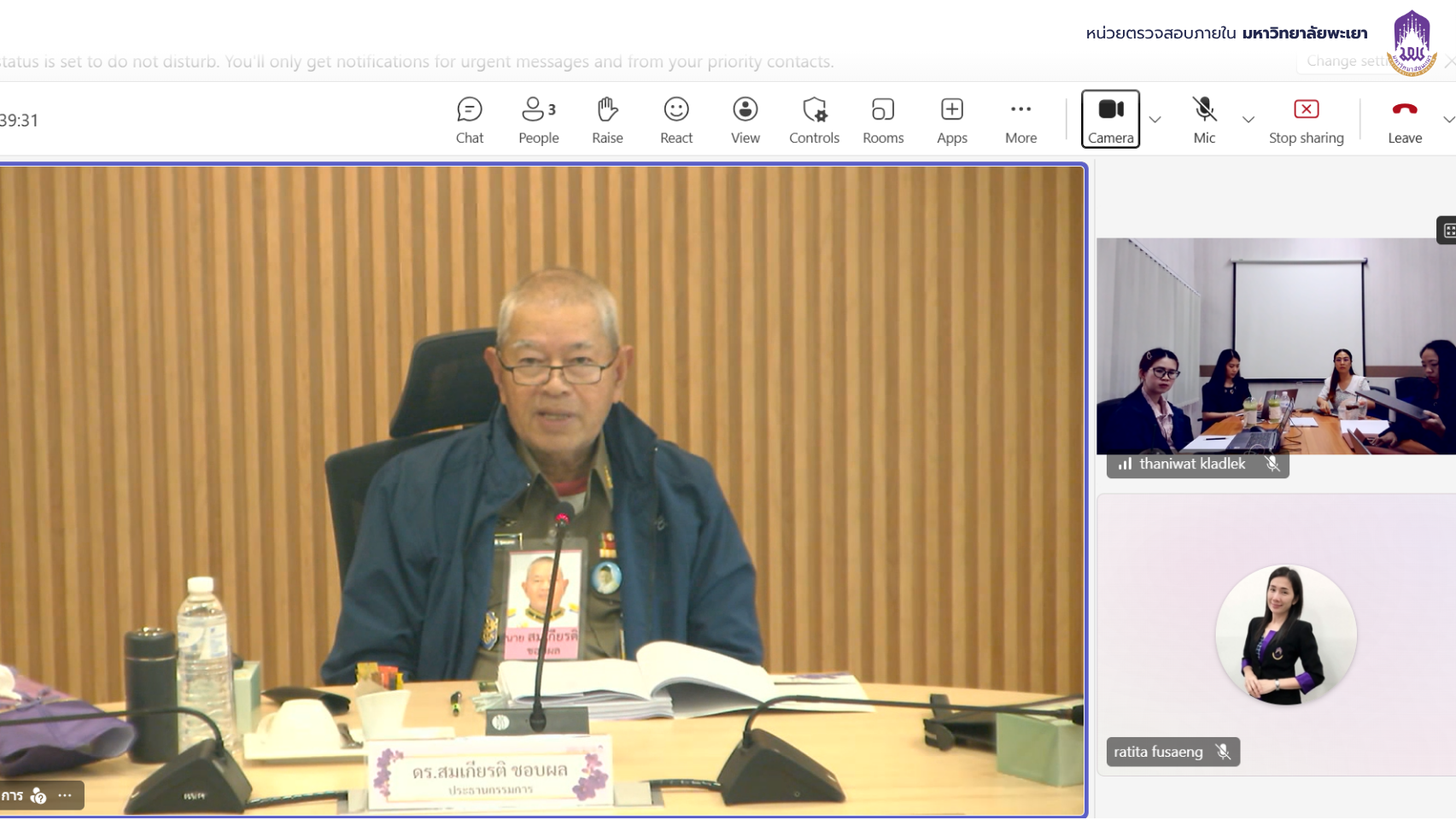
Task: Expand the Camera options chevron
Action: click(x=1155, y=120)
